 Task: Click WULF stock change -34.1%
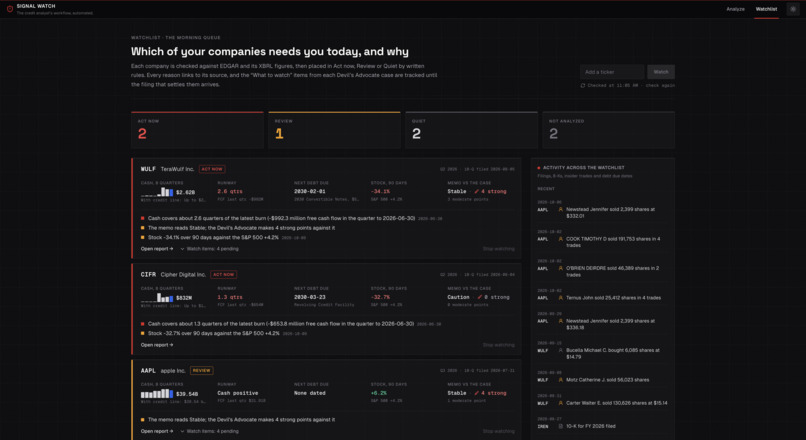[380, 192]
